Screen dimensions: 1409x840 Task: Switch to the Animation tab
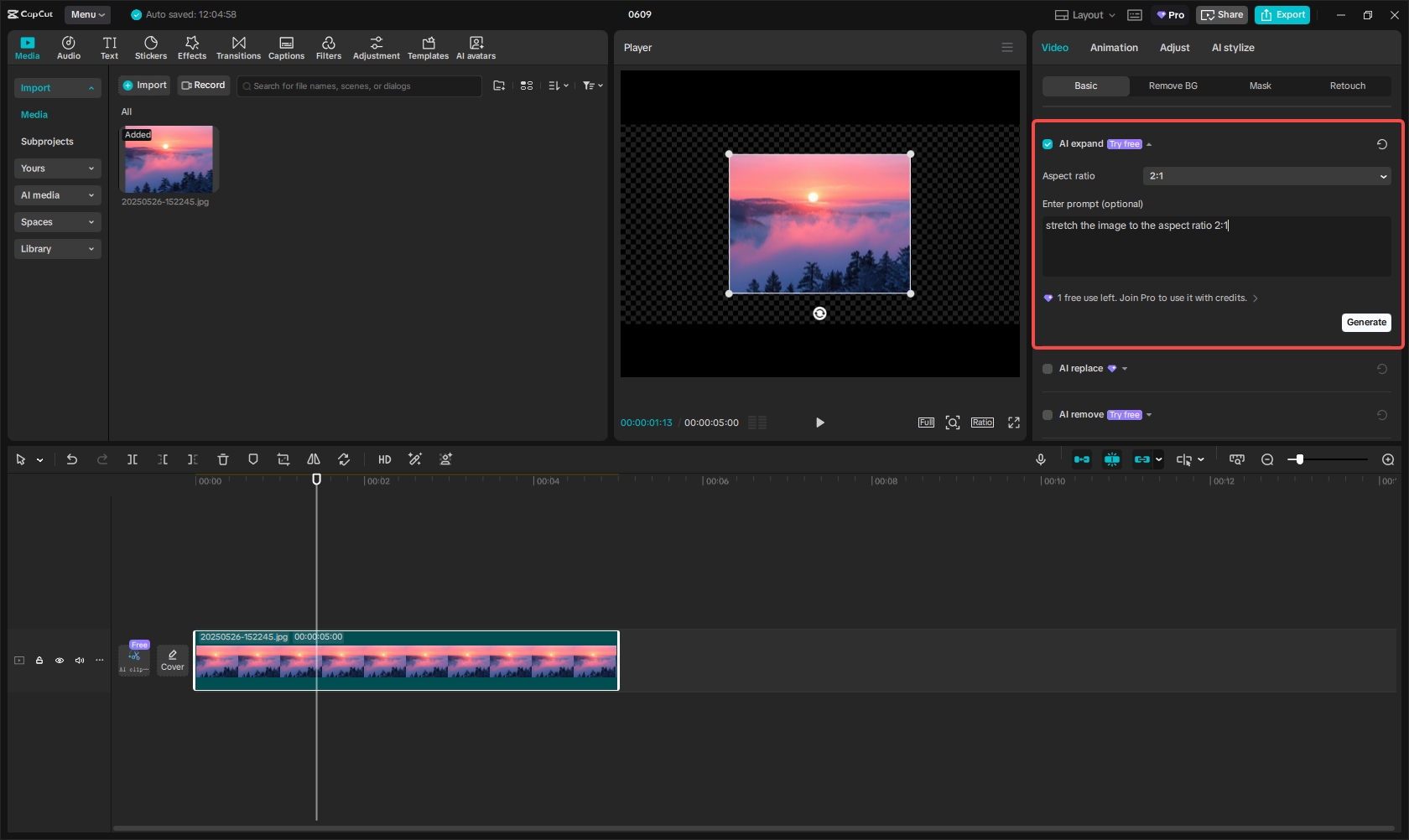tap(1114, 48)
